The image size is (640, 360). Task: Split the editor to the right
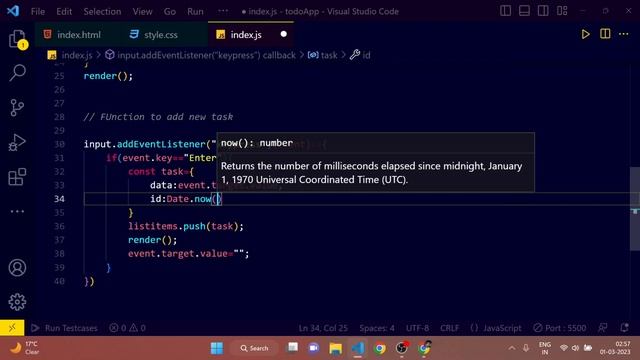tap(605, 34)
